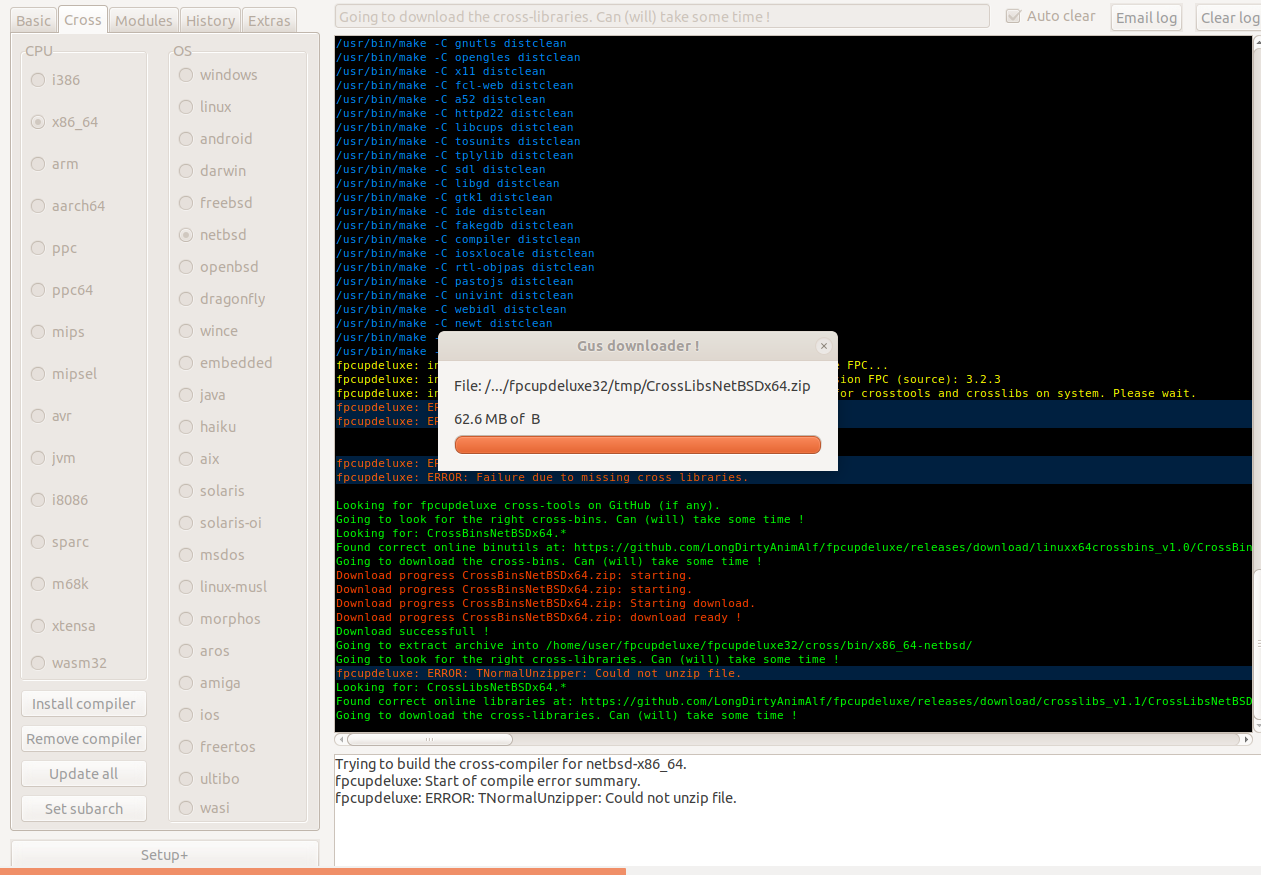Click the horizontal scrollbar under the log

pyautogui.click(x=793, y=740)
